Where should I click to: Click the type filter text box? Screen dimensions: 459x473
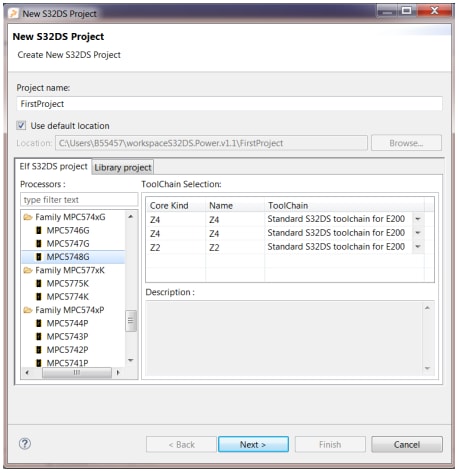point(79,200)
